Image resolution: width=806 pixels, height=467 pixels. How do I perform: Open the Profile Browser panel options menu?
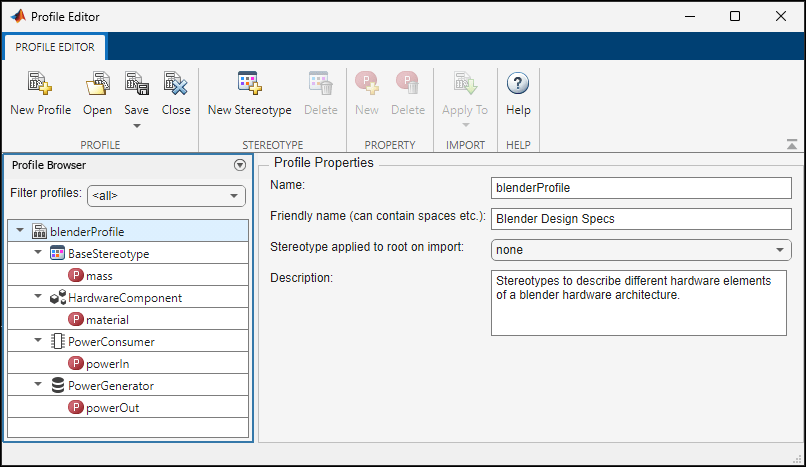tap(240, 165)
